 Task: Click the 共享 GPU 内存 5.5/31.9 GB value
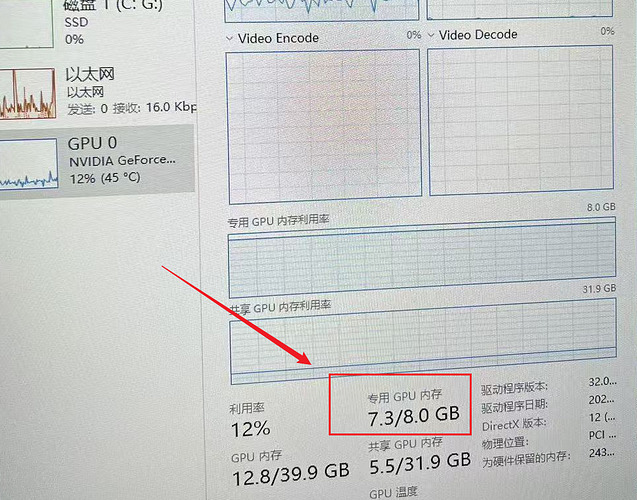pyautogui.click(x=420, y=463)
